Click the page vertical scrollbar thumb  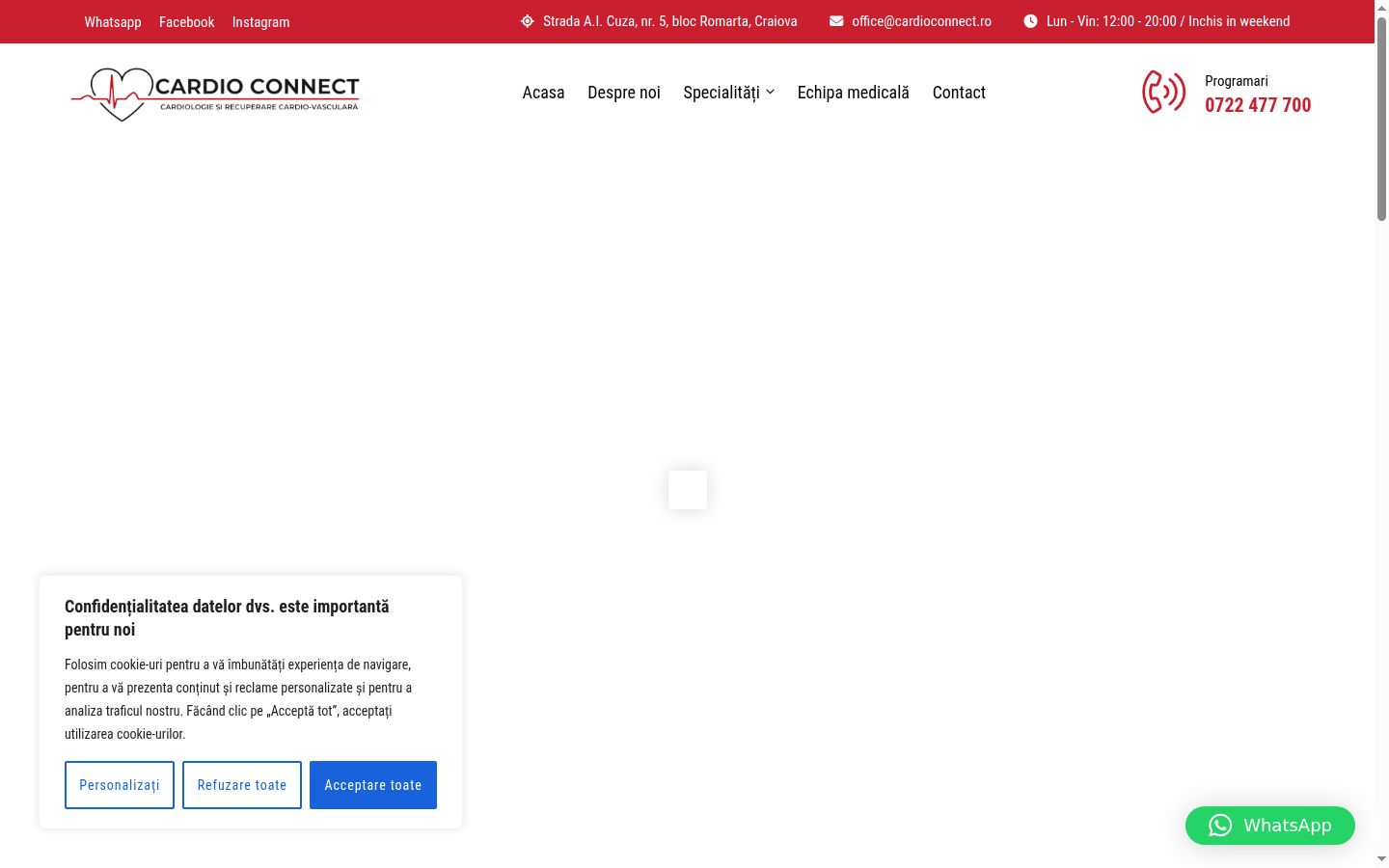1381,119
